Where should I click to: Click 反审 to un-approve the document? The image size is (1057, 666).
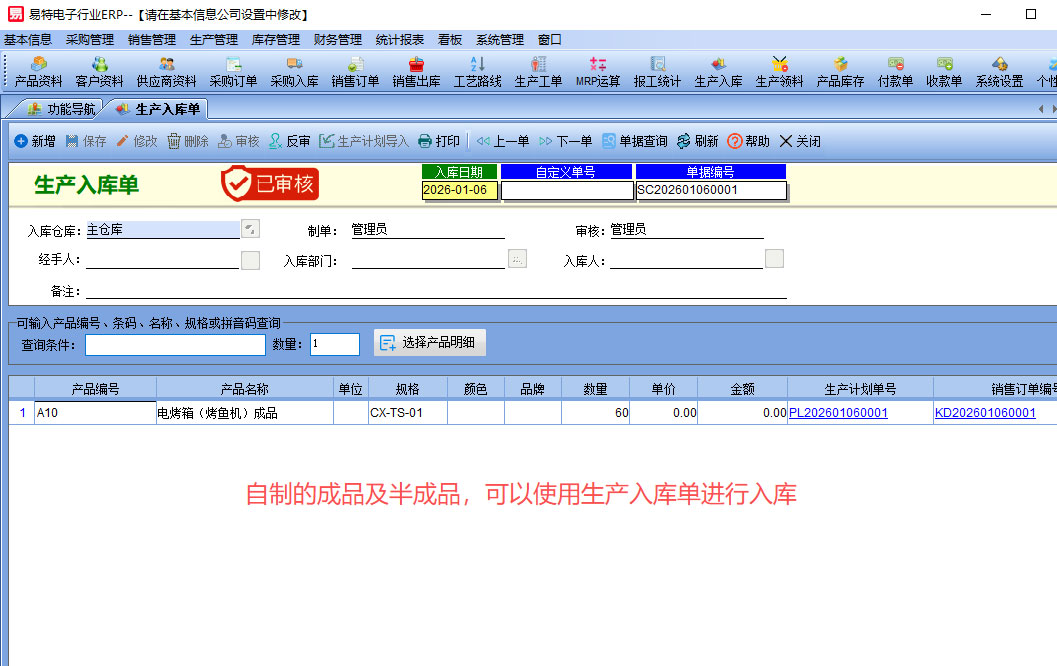tap(289, 141)
